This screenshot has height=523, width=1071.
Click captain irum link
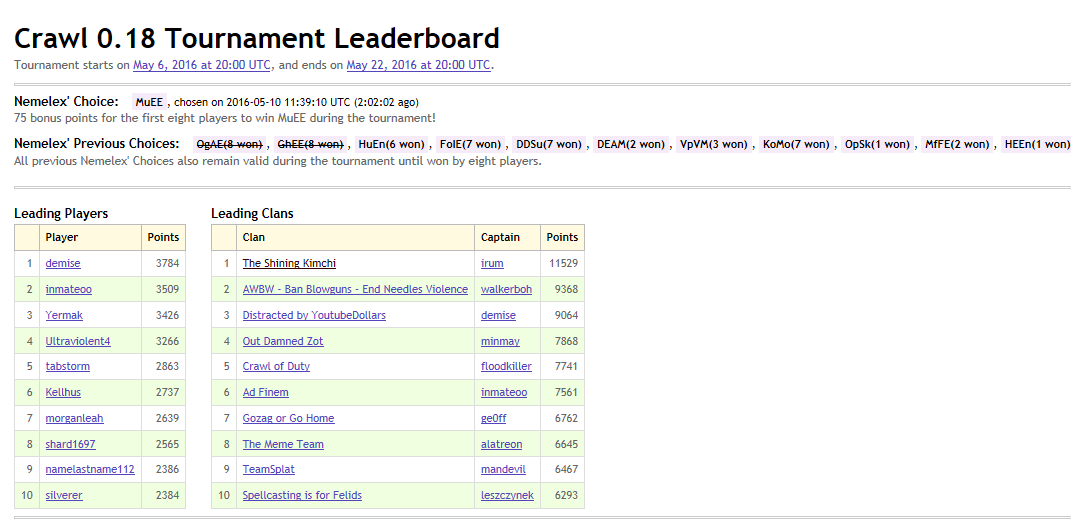tap(492, 263)
